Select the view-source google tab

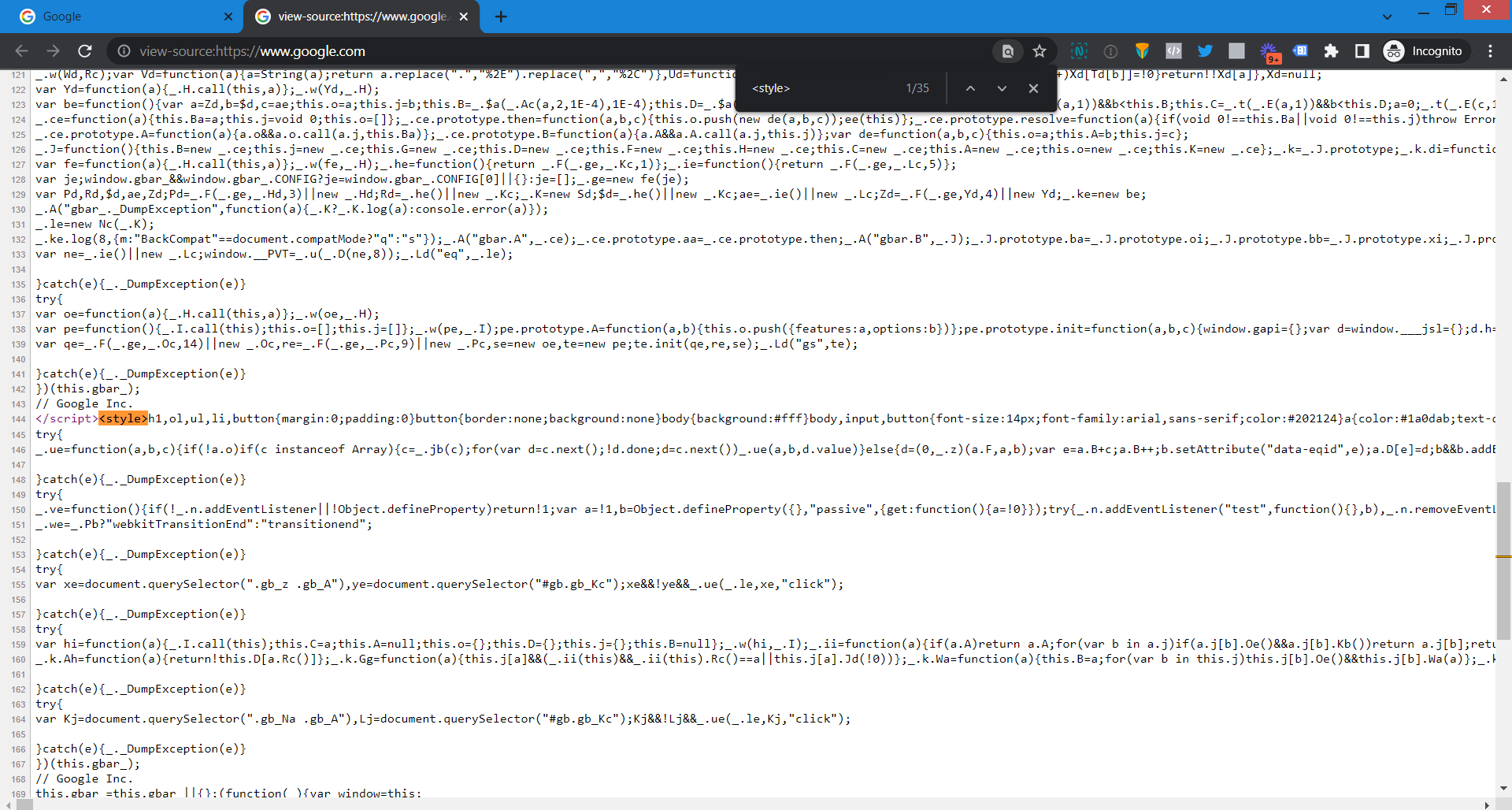tap(362, 17)
